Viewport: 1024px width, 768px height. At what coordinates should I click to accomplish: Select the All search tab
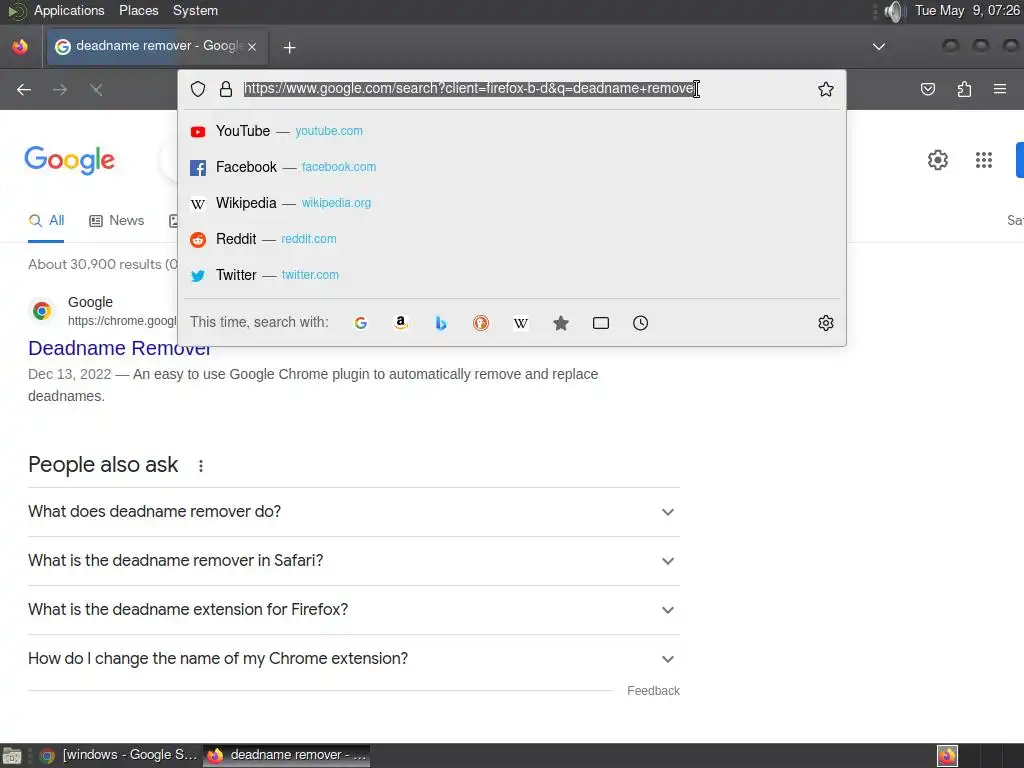coord(46,221)
